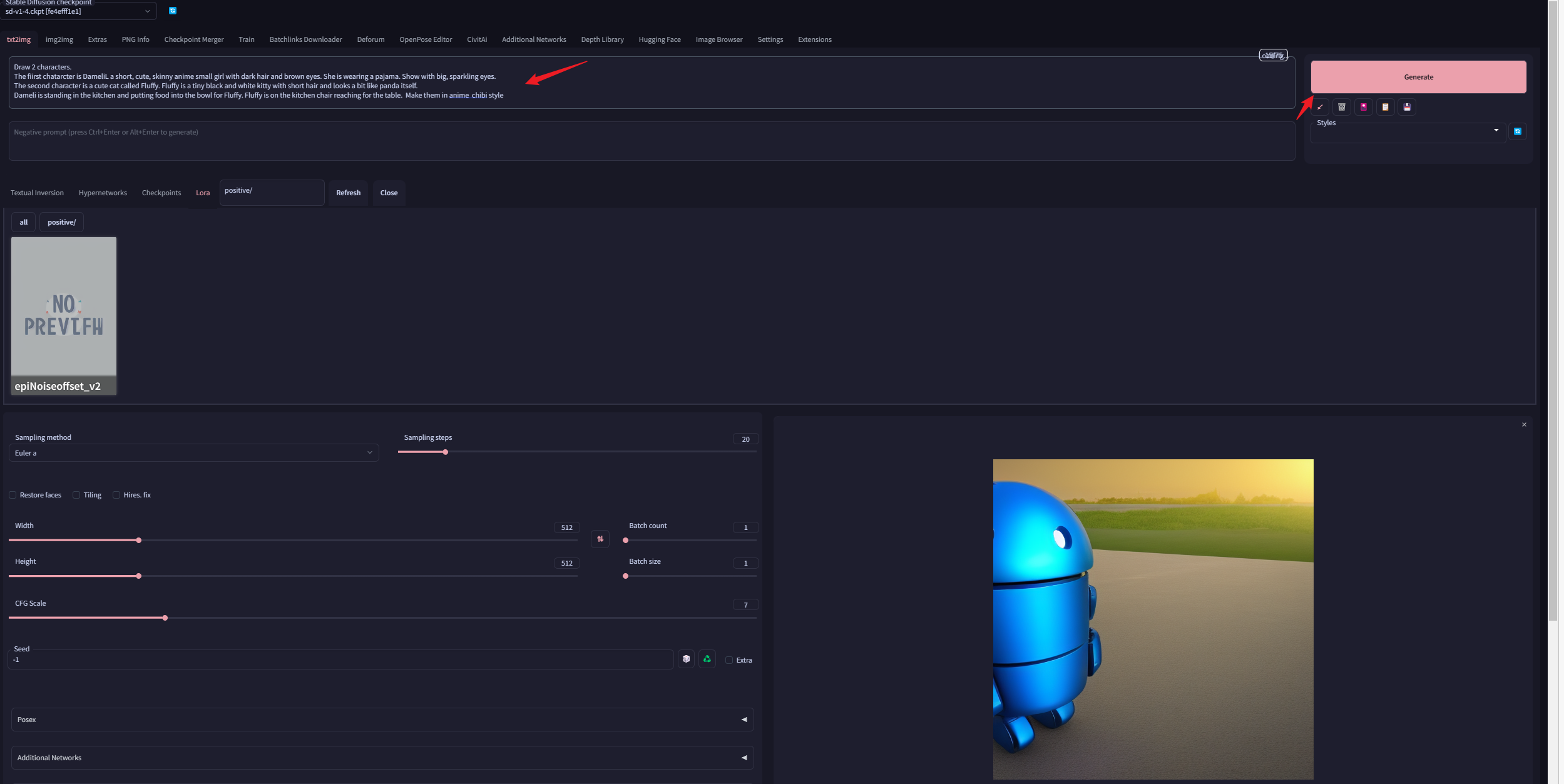Viewport: 1564px width, 784px height.
Task: Select the epiNoiseoffset_v2 Lora card
Action: point(64,316)
